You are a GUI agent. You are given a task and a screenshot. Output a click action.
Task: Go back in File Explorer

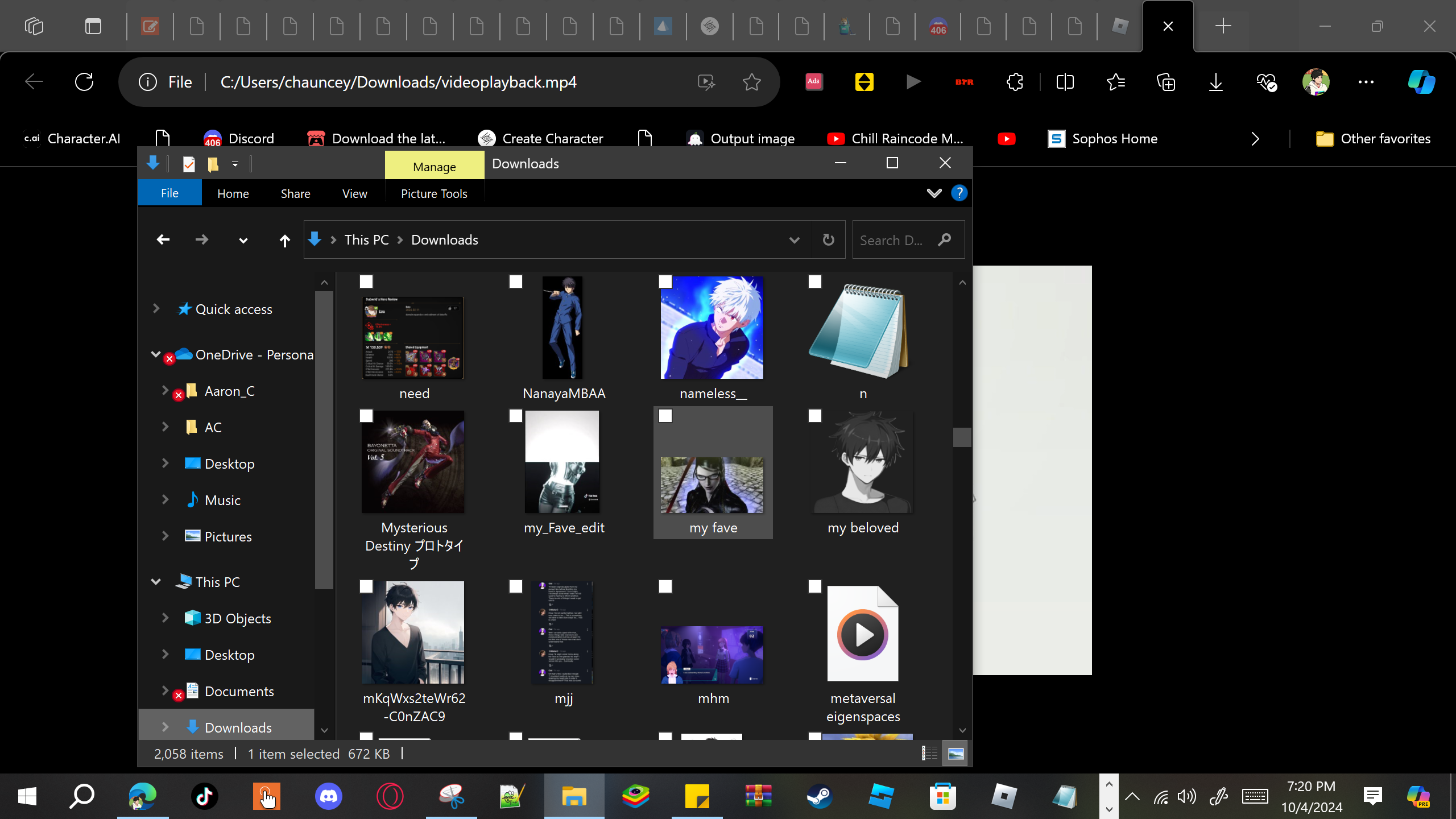pyautogui.click(x=163, y=240)
